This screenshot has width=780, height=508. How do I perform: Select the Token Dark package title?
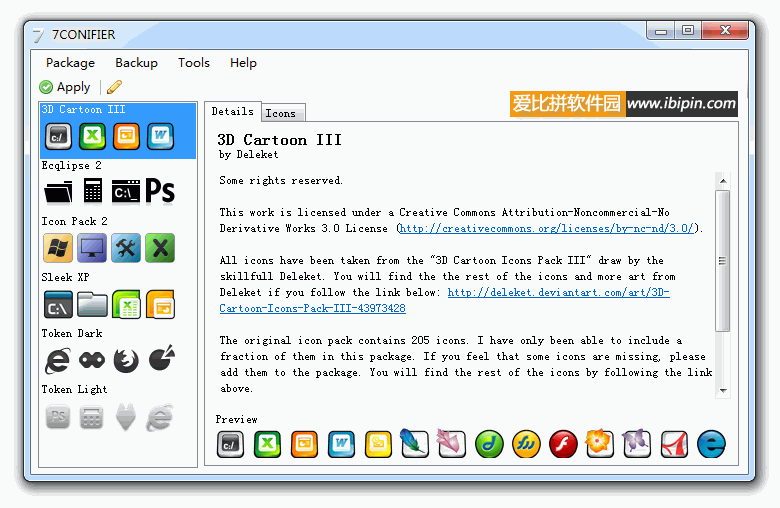72,333
